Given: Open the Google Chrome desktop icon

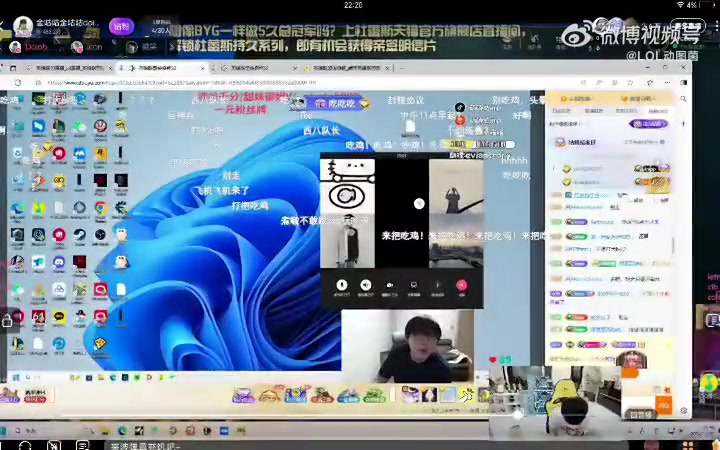Looking at the screenshot, I should pyautogui.click(x=101, y=208).
